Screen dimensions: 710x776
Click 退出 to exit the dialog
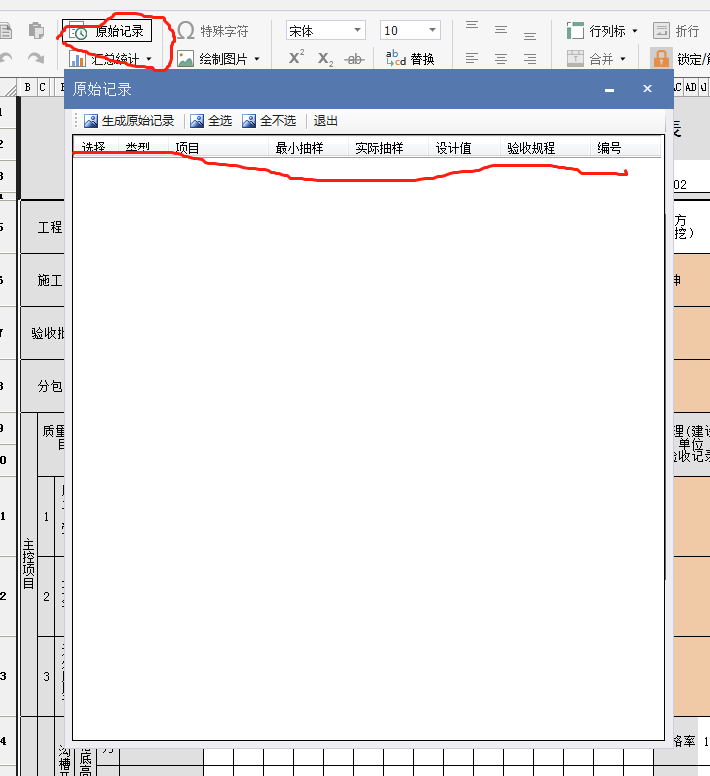tap(326, 121)
